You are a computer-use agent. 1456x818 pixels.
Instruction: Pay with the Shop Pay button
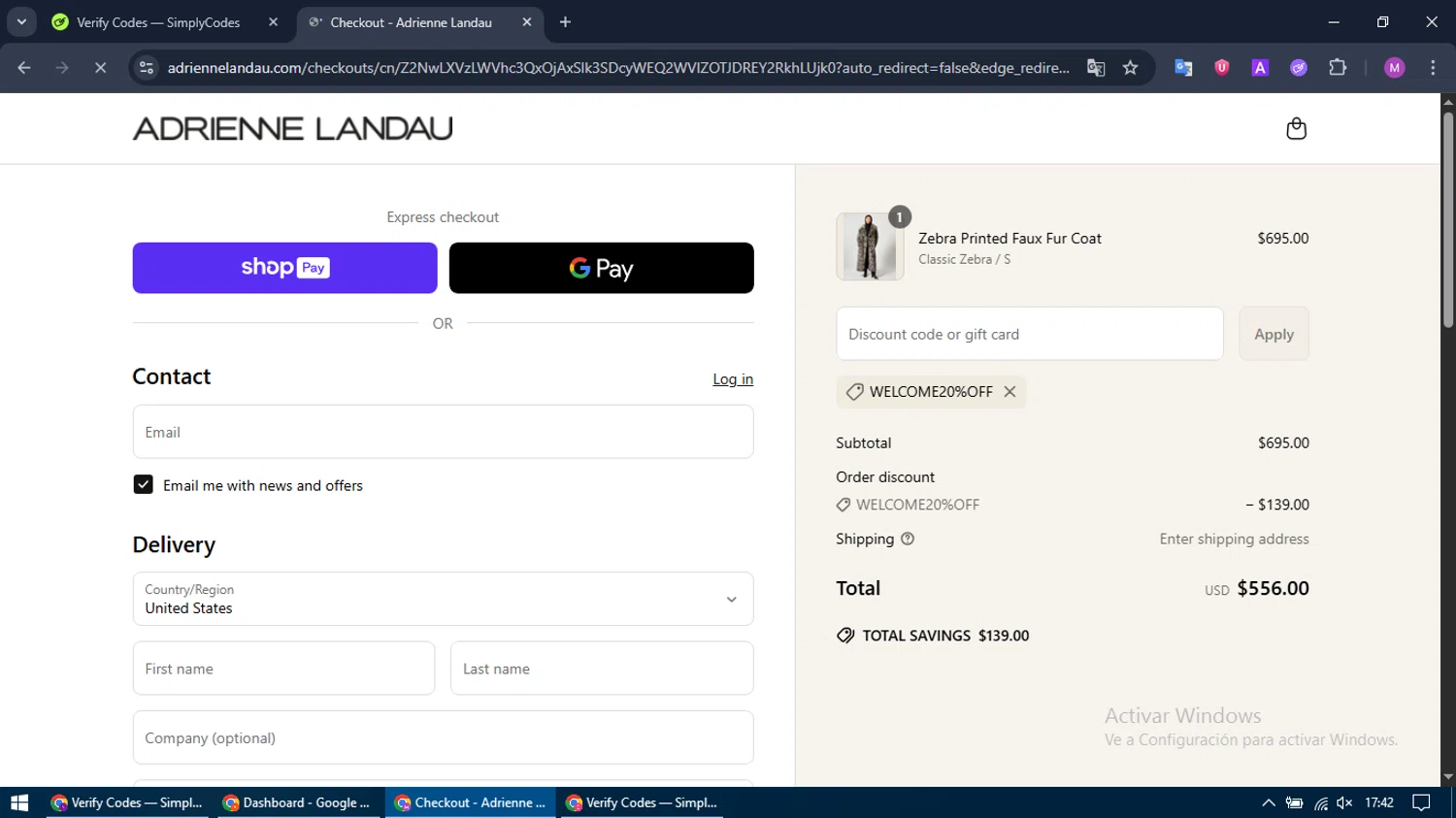(284, 268)
